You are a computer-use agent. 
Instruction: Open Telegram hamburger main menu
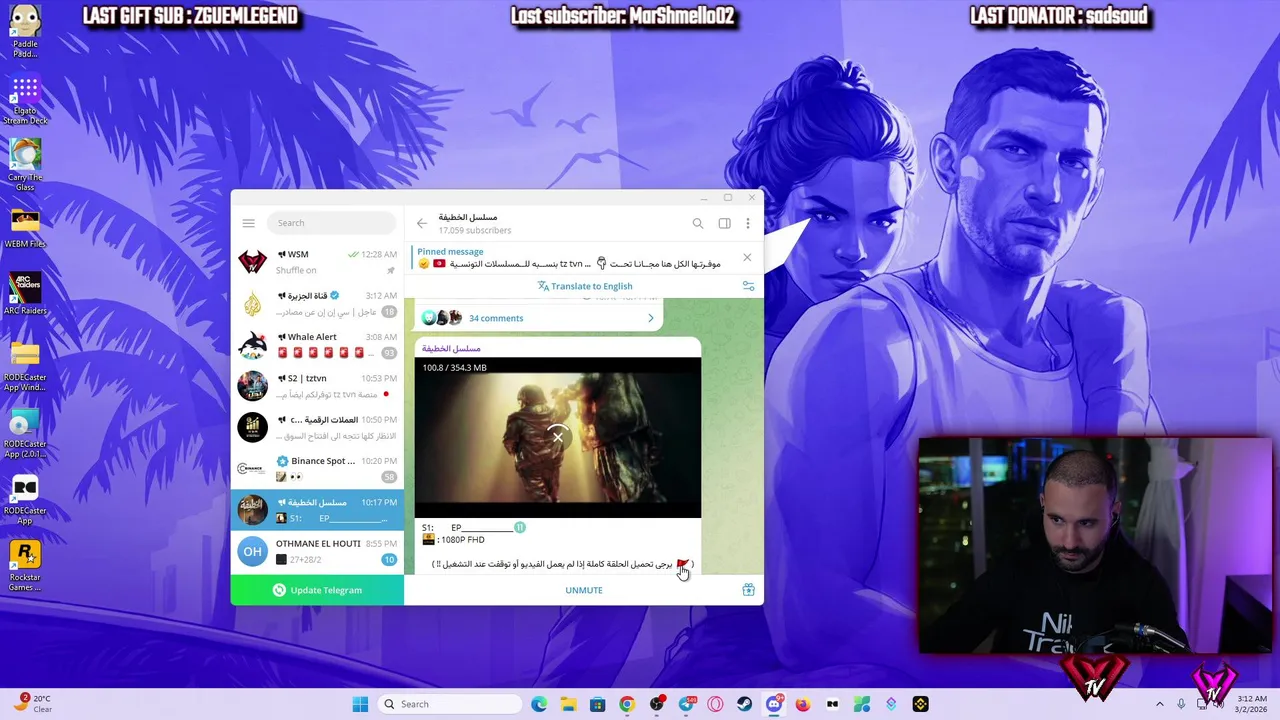[x=248, y=223]
